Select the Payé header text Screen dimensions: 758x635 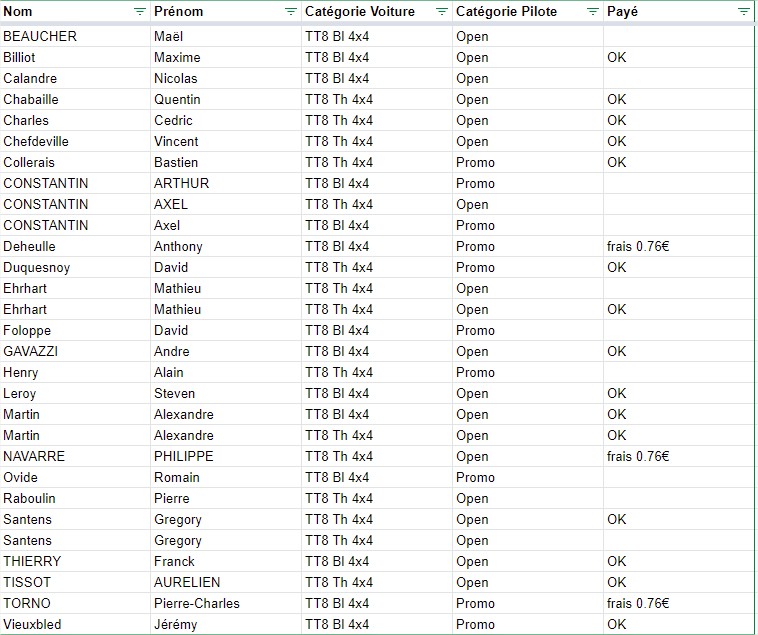pyautogui.click(x=622, y=12)
